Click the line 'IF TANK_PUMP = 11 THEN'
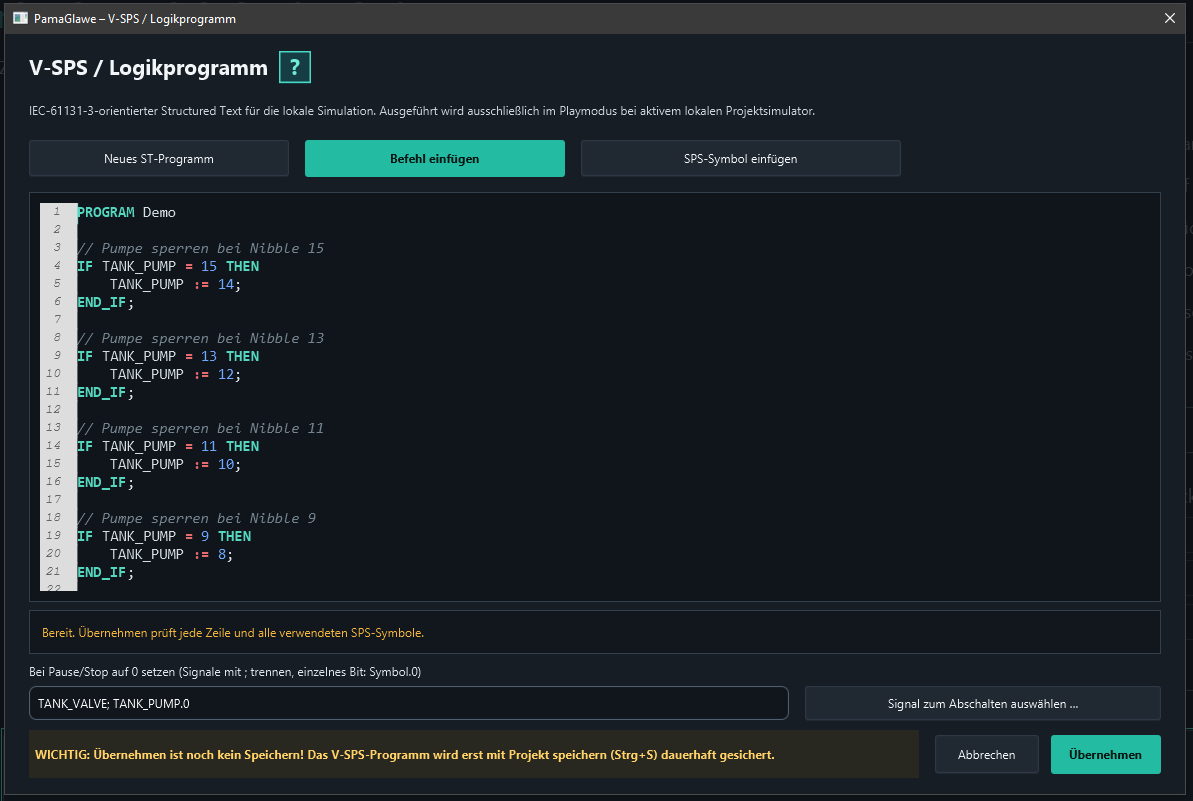 168,447
